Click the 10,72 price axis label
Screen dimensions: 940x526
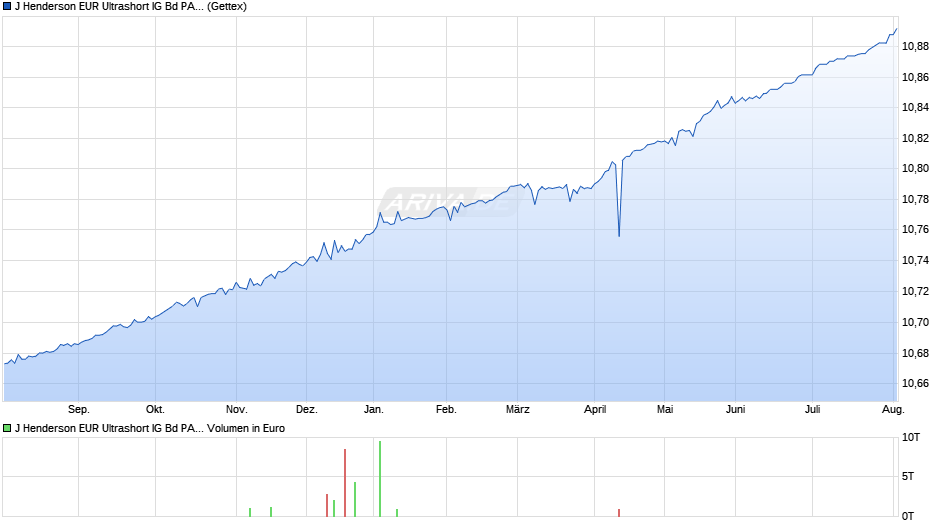(x=915, y=291)
